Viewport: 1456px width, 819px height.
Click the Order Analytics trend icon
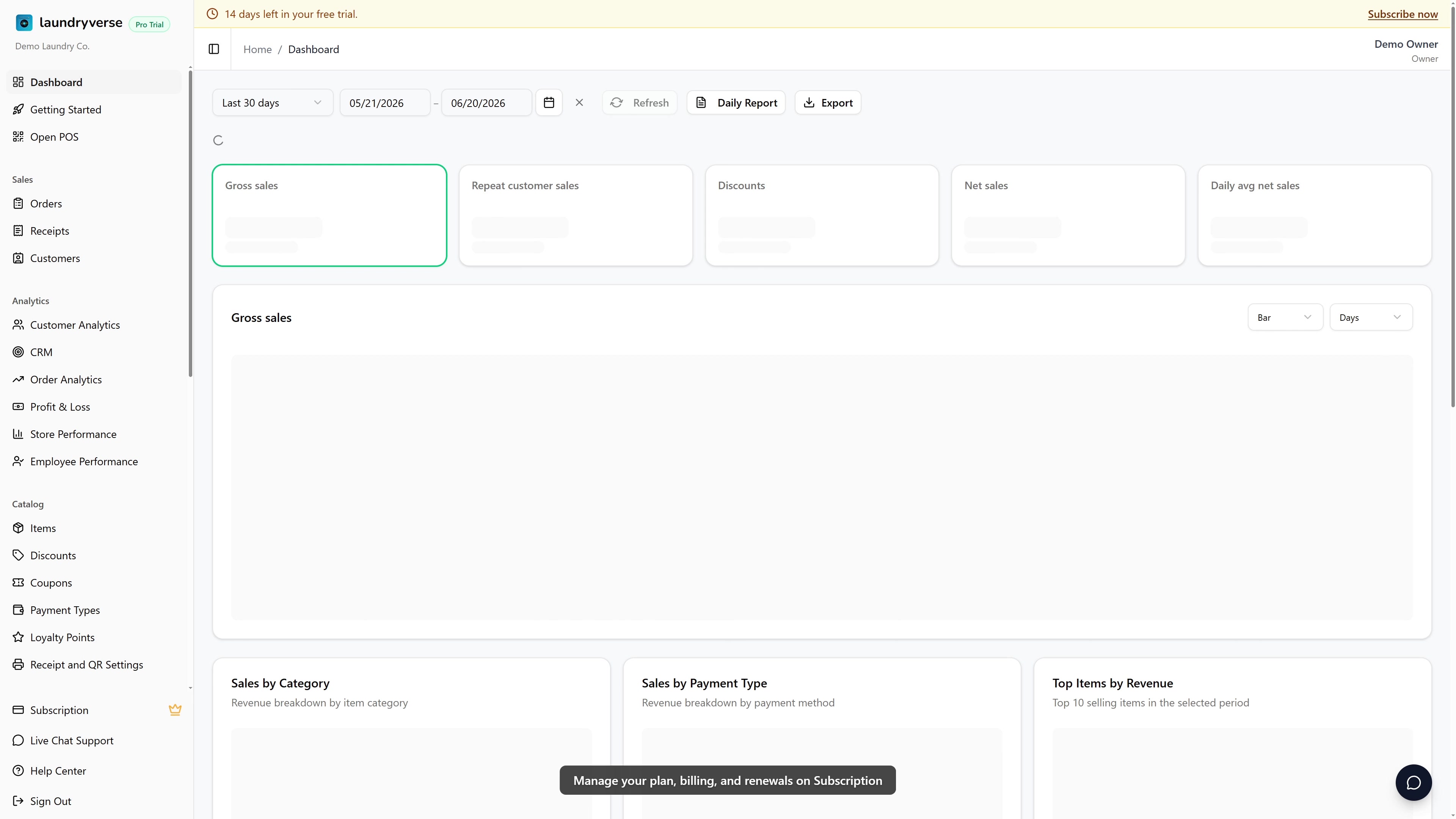click(x=18, y=379)
